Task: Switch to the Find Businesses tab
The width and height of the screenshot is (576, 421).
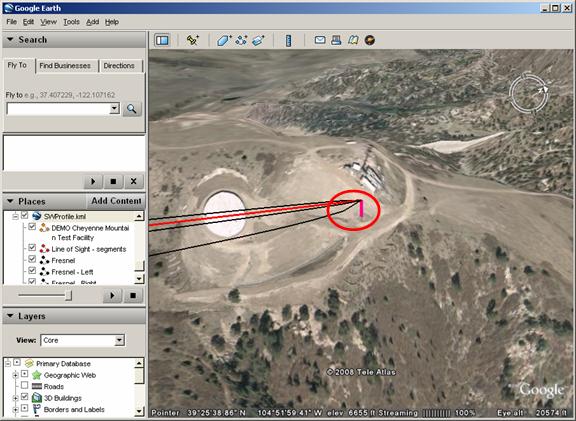Action: [x=65, y=66]
